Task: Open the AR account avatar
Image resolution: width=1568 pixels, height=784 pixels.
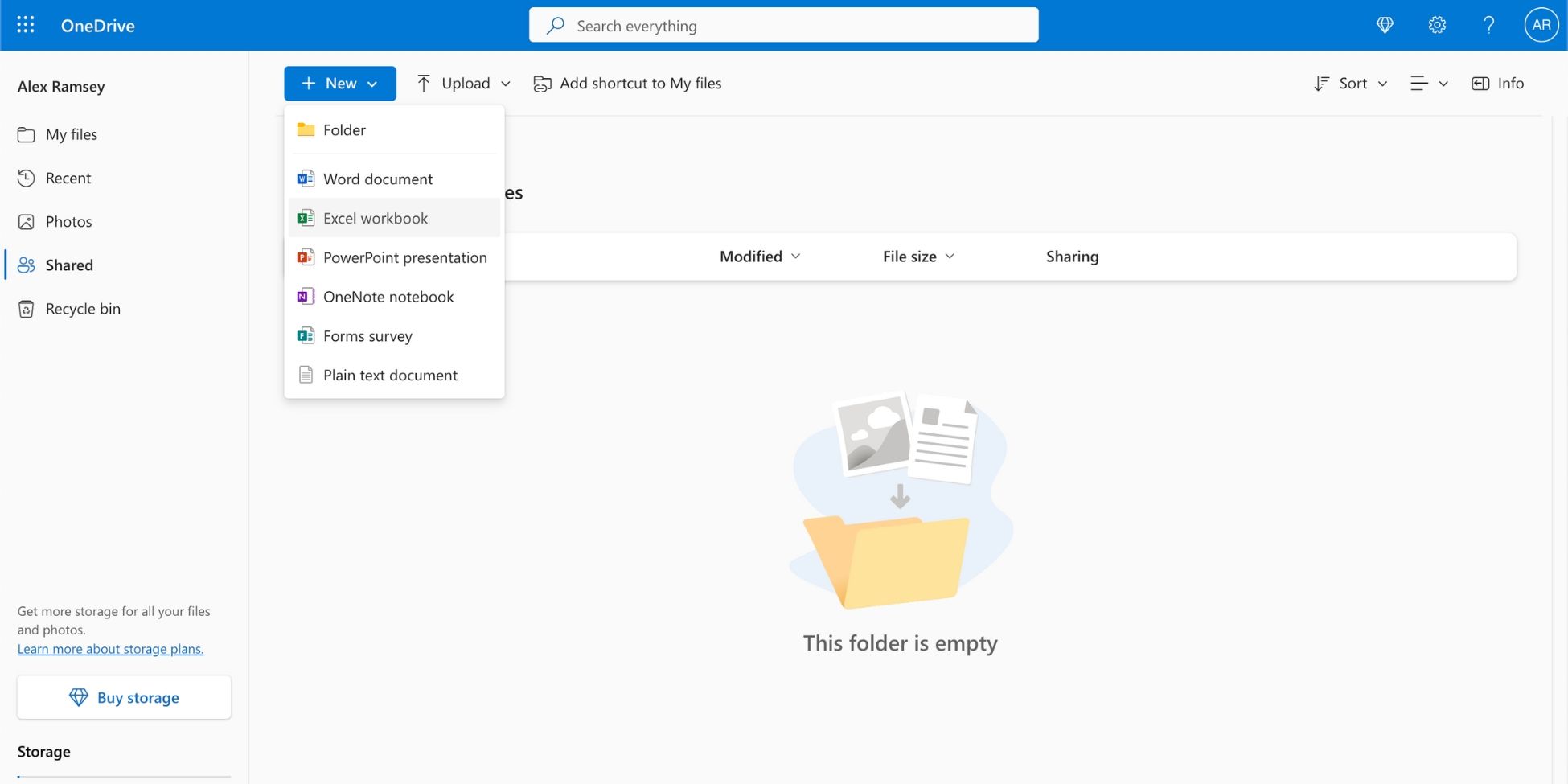Action: [x=1541, y=25]
